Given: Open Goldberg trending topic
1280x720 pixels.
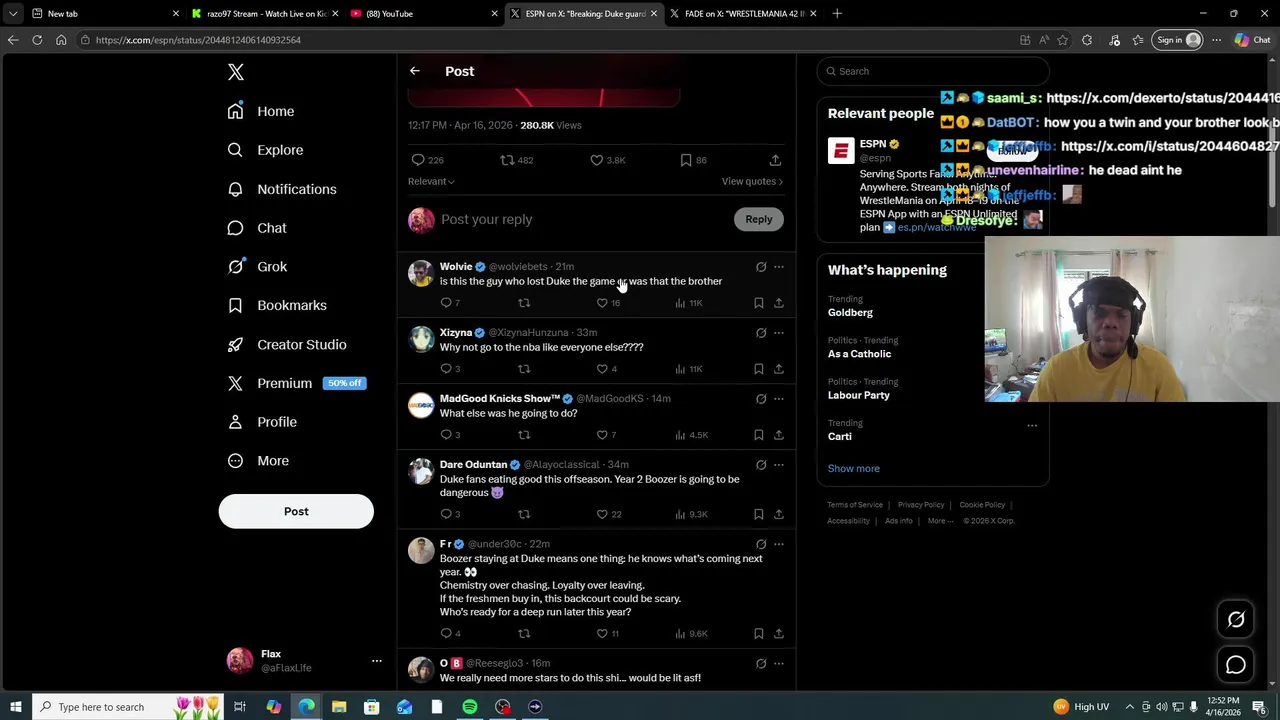Looking at the screenshot, I should (850, 313).
